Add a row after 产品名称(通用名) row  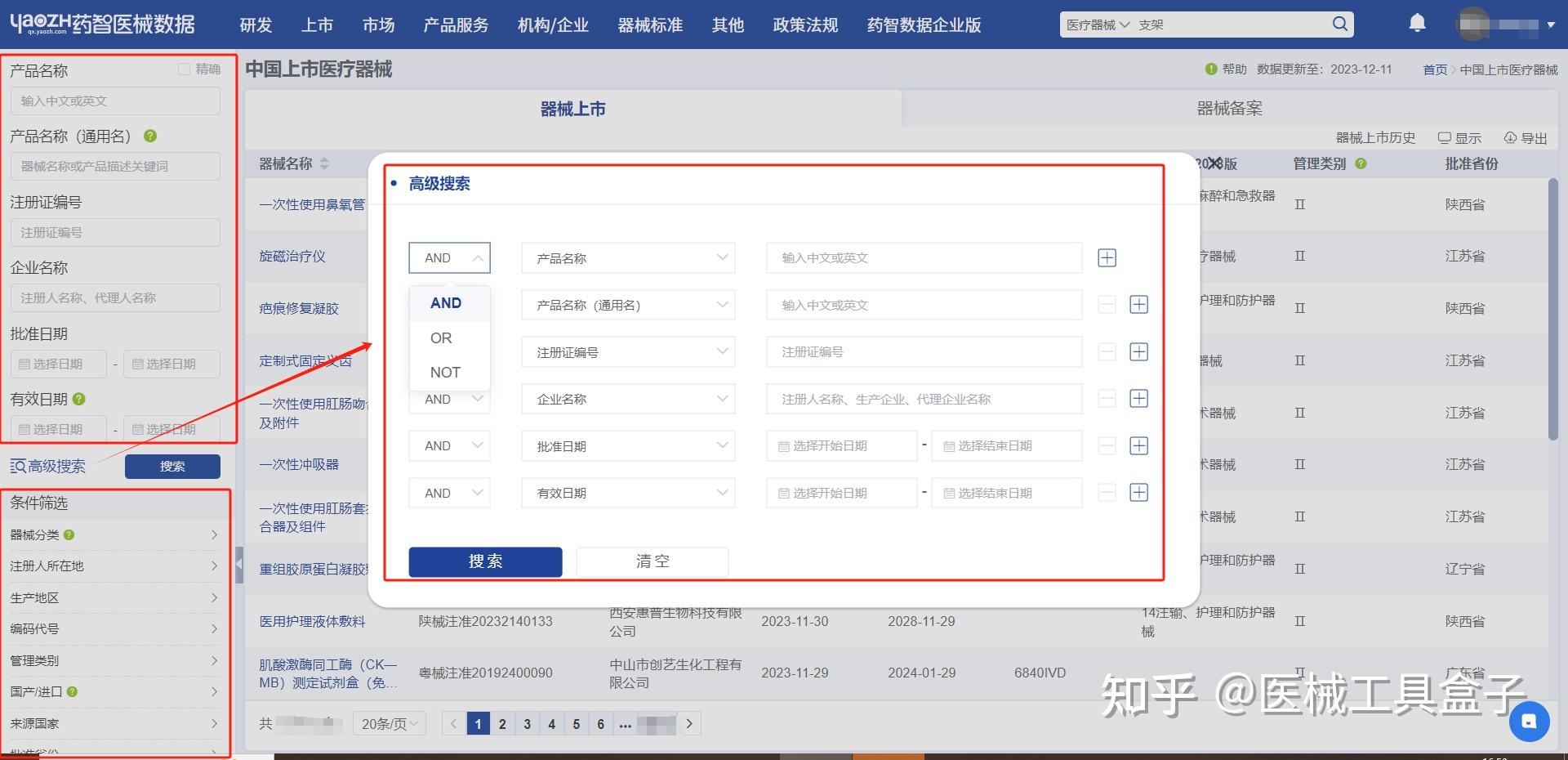1138,305
